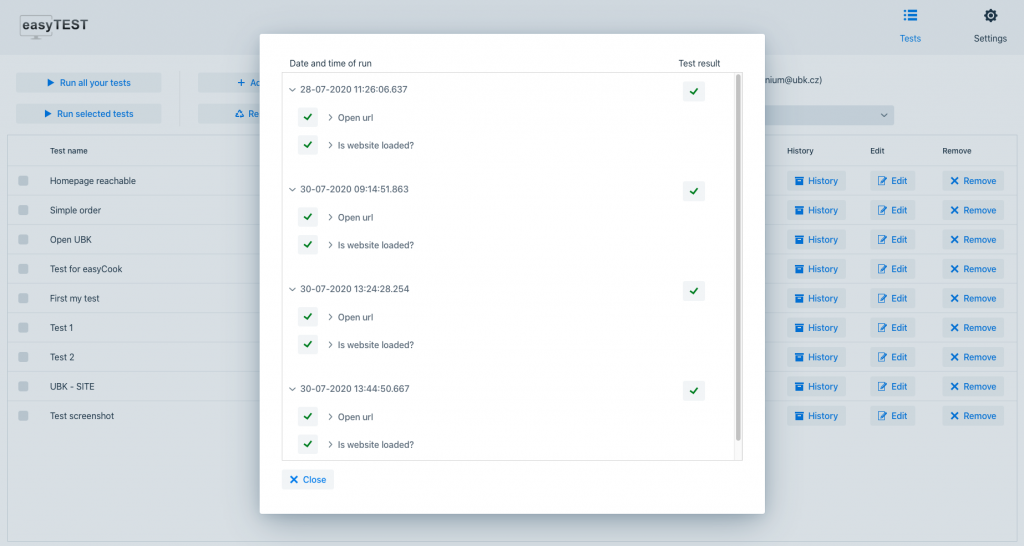
Task: Tick checkbox for Test for easyCook
Action: pos(24,268)
